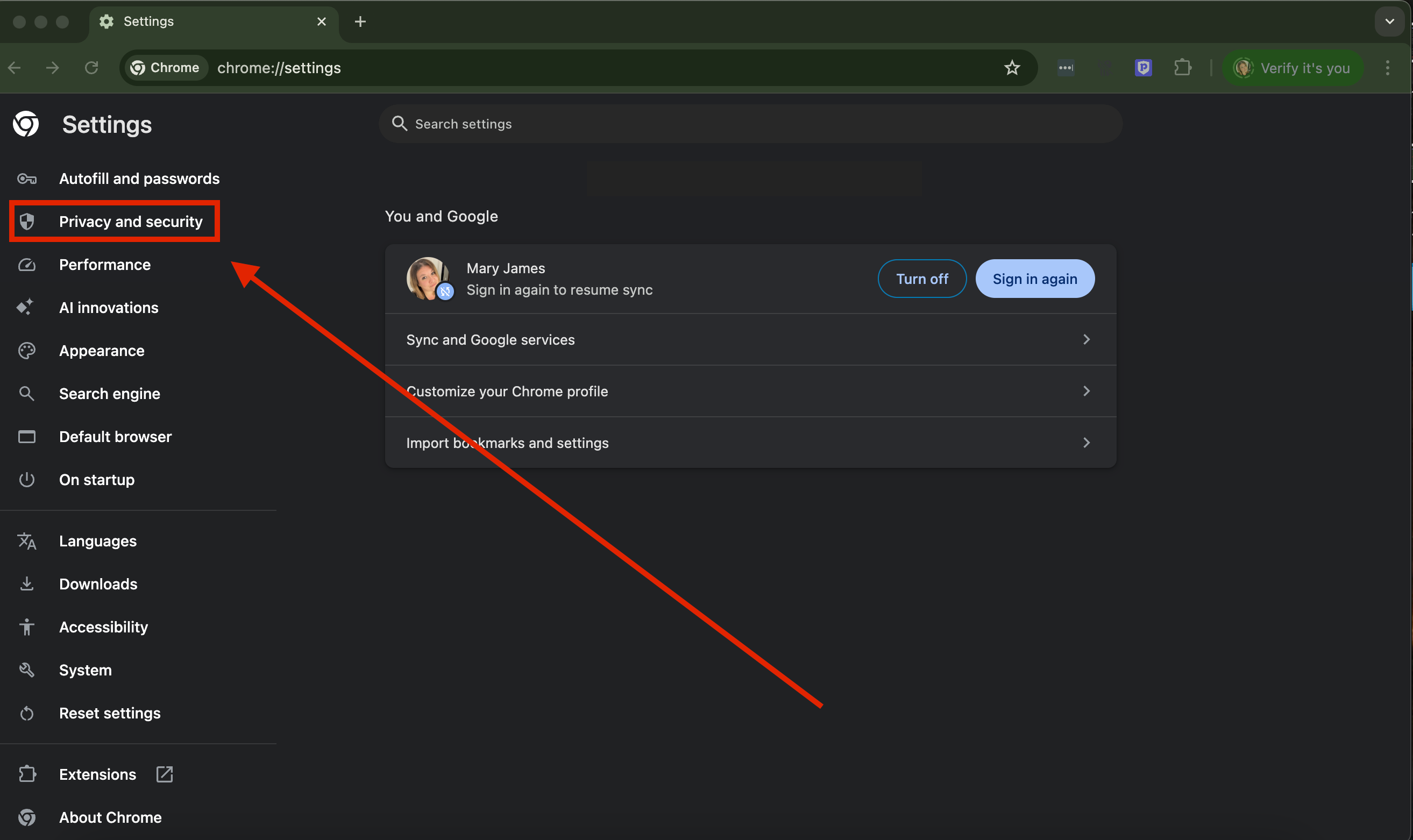
Task: Click the Chrome logo beside Settings title
Action: (x=26, y=124)
